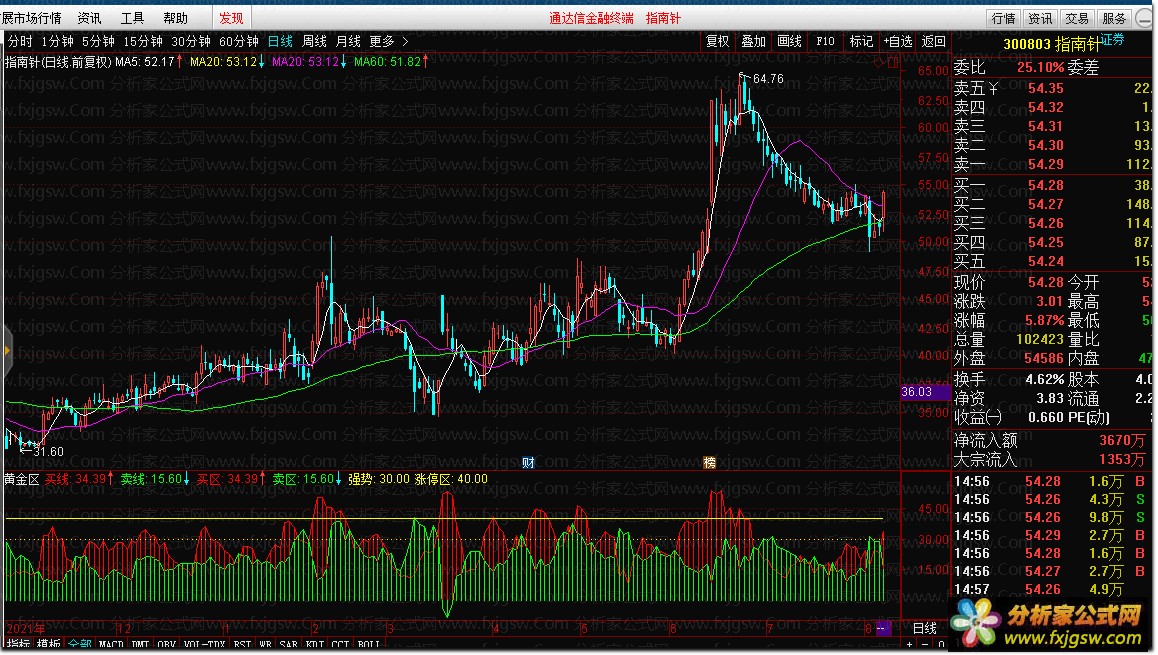Switch to the DMI indicator
1158x655 pixels.
(140, 645)
